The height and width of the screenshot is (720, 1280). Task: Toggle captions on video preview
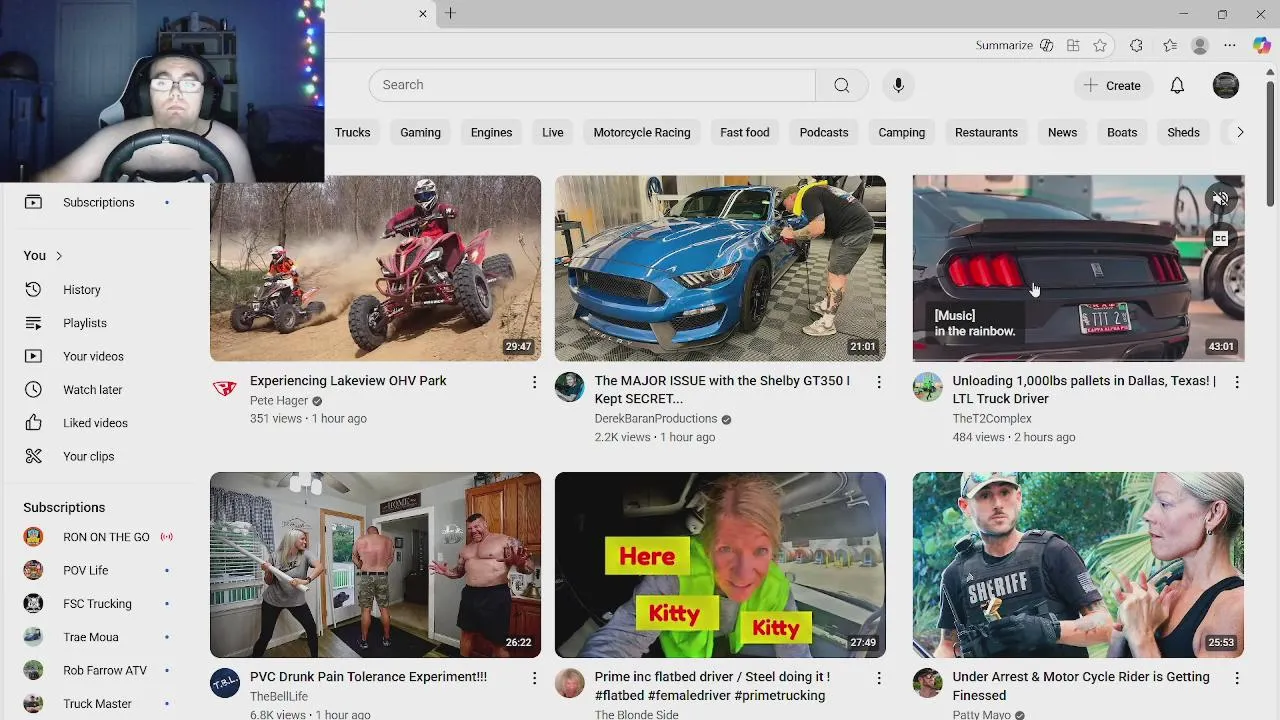(1220, 238)
